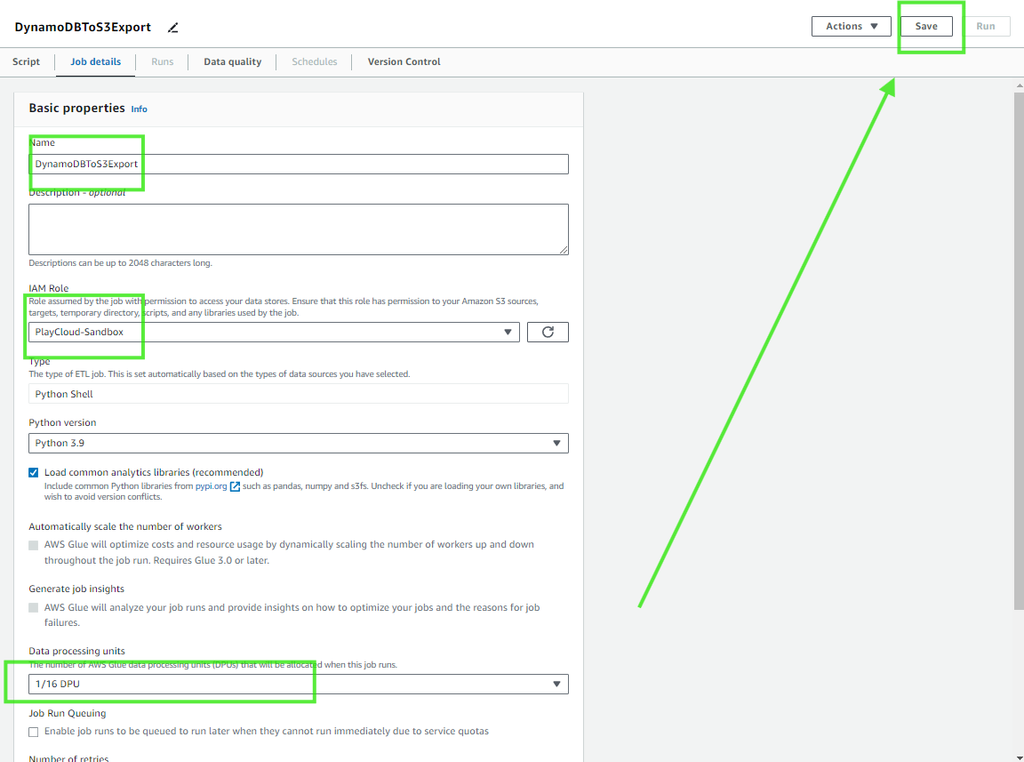Viewport: 1024px width, 762px height.
Task: Follow the pypi.org hyperlink
Action: pos(211,487)
